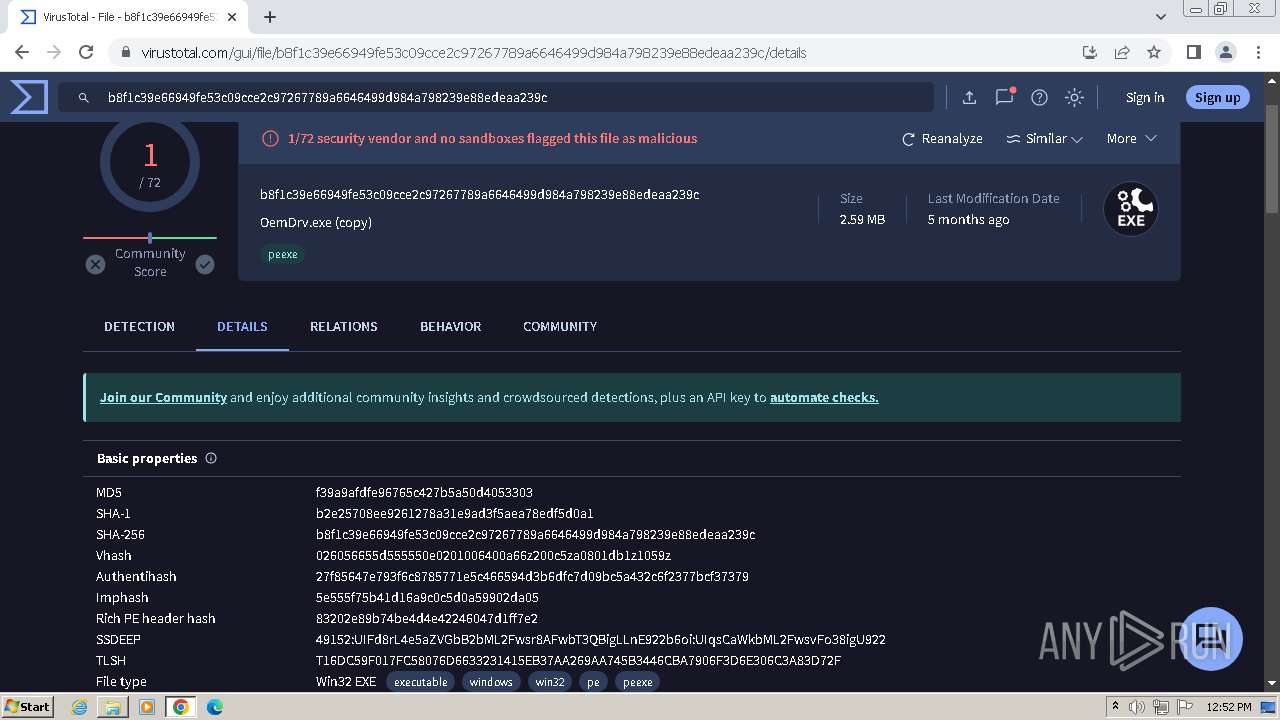Click the Imphash value

427,597
